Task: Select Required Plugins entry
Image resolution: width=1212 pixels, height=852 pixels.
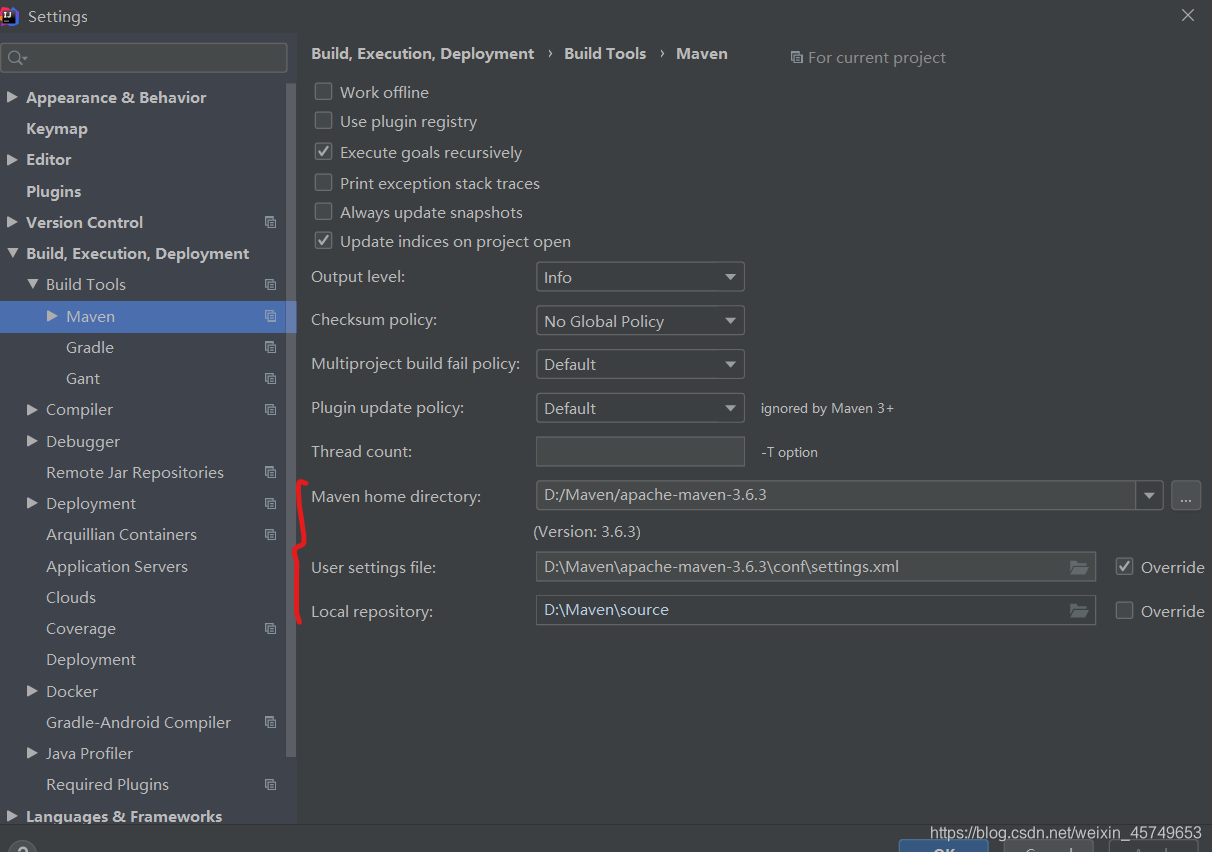Action: point(107,784)
